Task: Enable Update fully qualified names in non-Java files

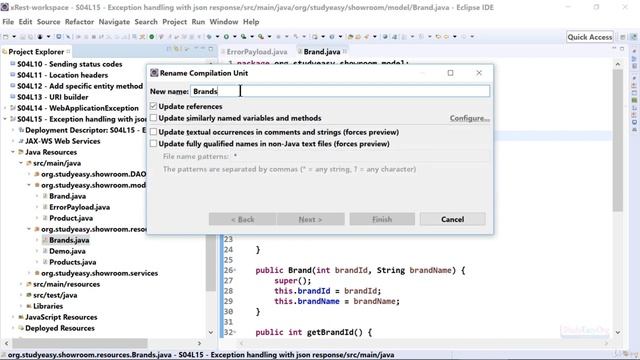Action: coord(153,144)
